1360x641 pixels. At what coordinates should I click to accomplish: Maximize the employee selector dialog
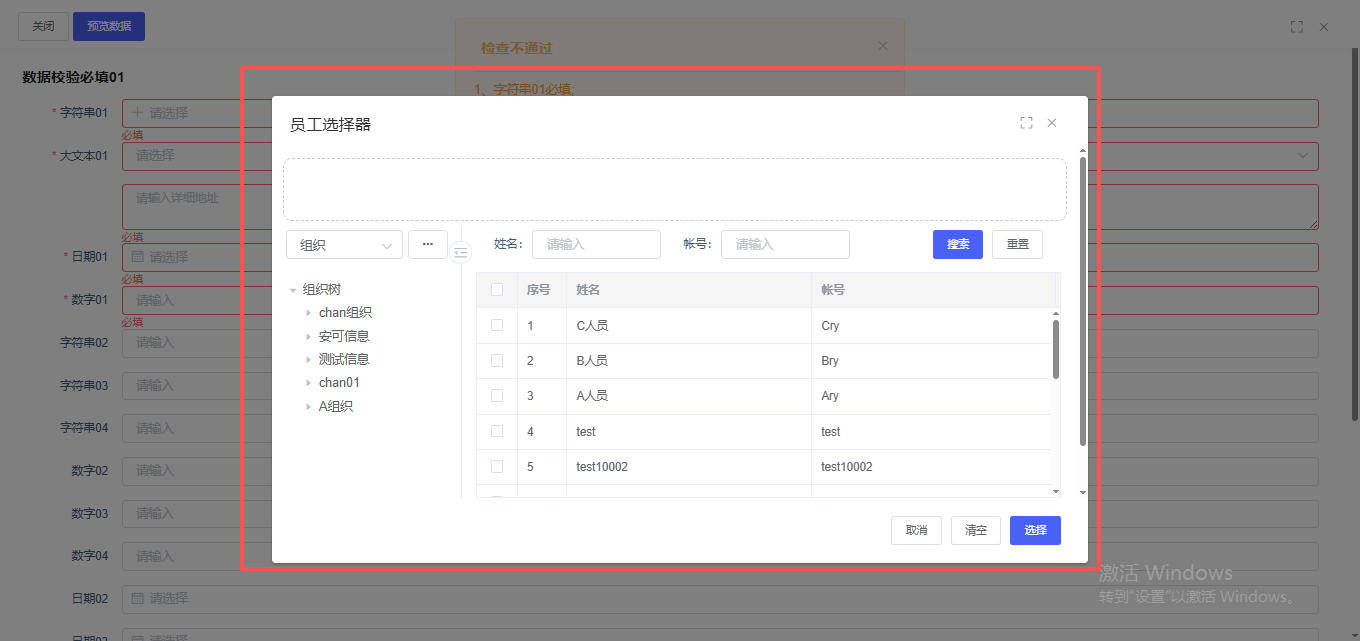(1026, 123)
